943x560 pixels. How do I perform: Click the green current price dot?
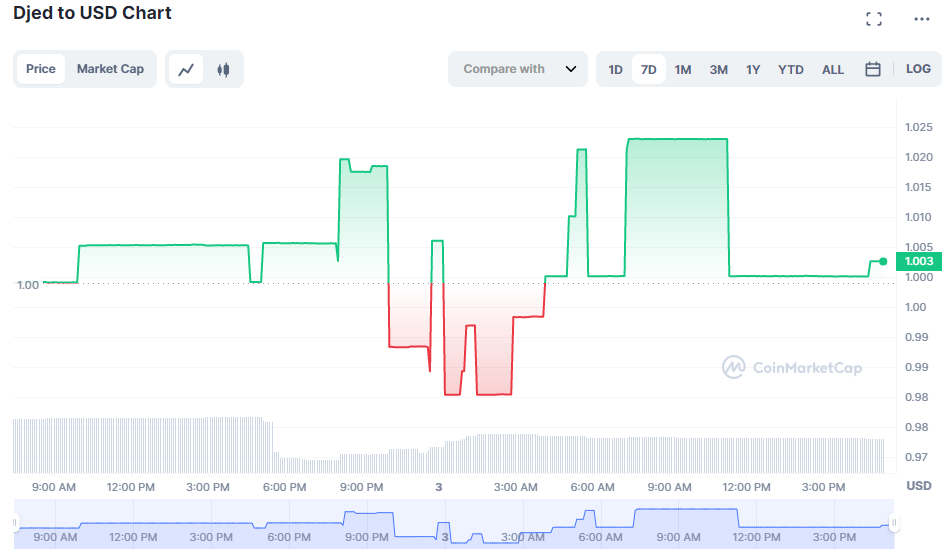point(883,261)
